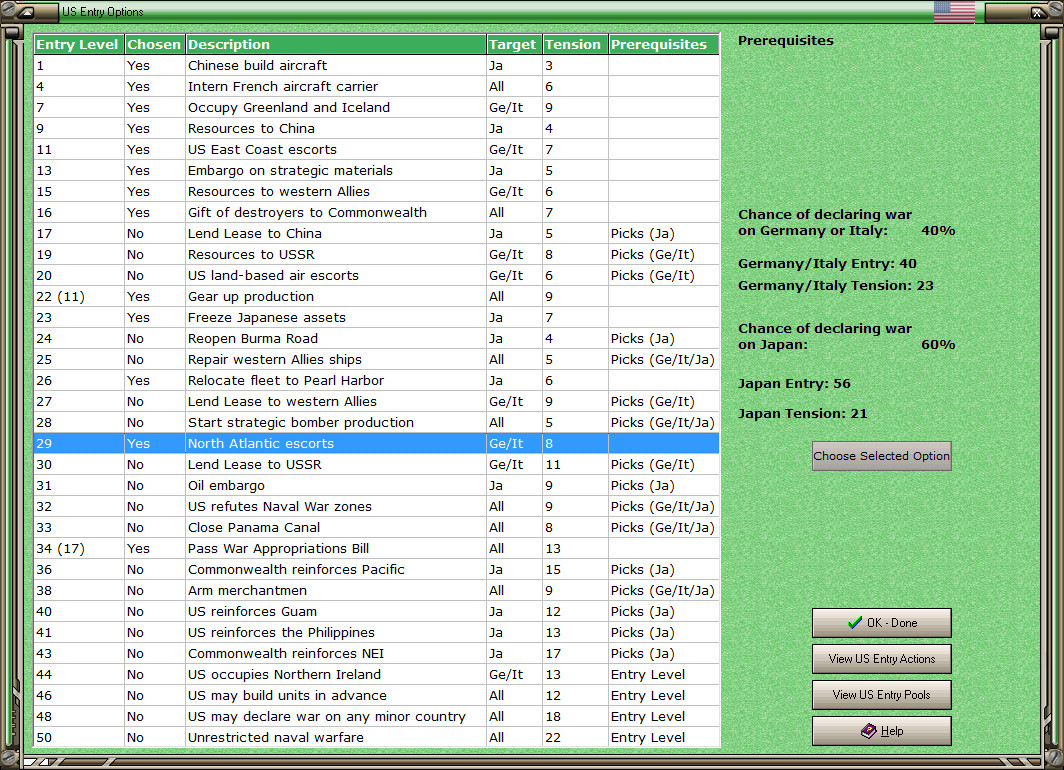Screen dimensions: 1064x770
Task: Select Freeze Japanese assets row
Action: tap(377, 317)
